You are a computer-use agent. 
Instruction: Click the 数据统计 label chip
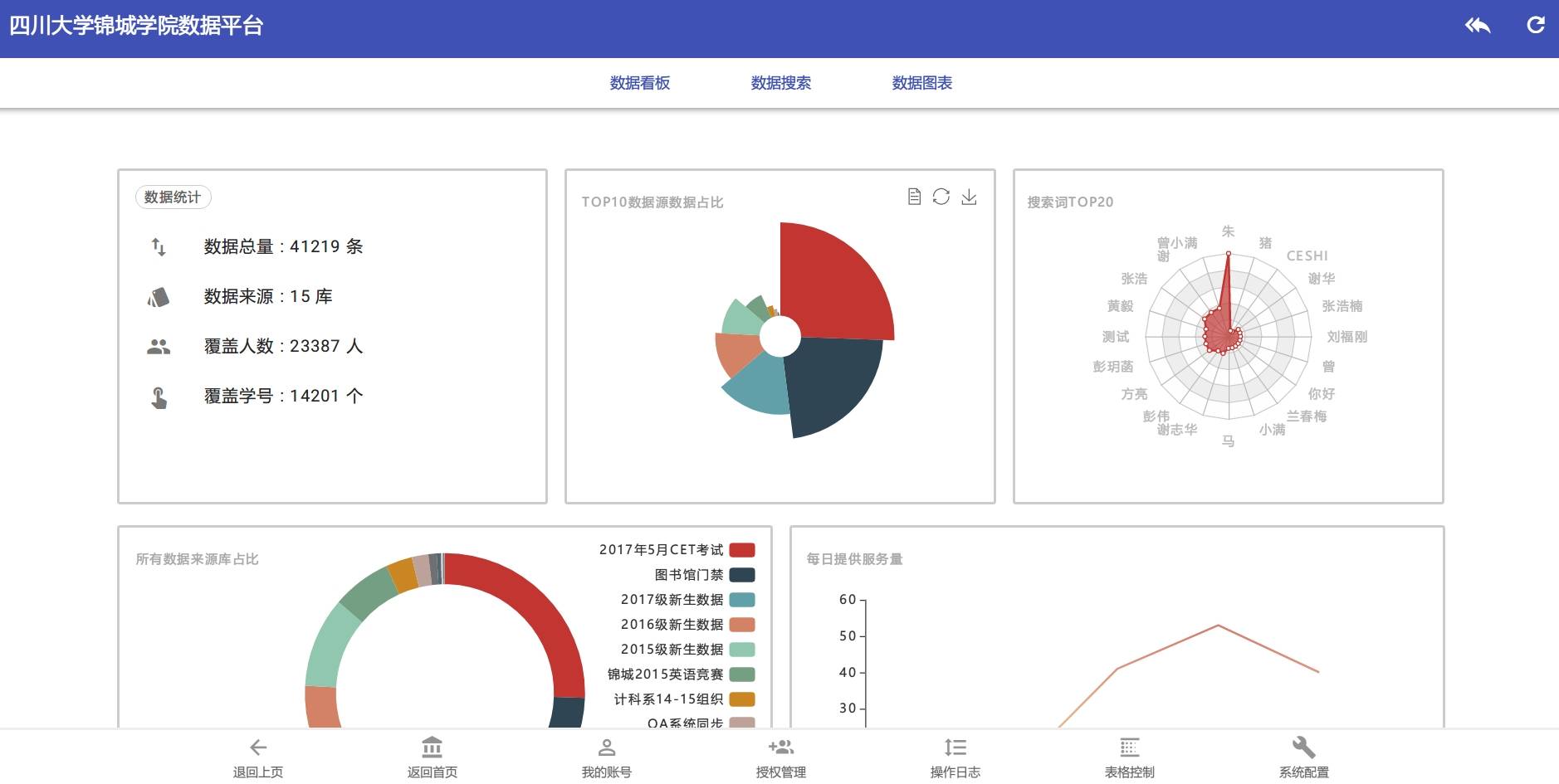pos(173,197)
